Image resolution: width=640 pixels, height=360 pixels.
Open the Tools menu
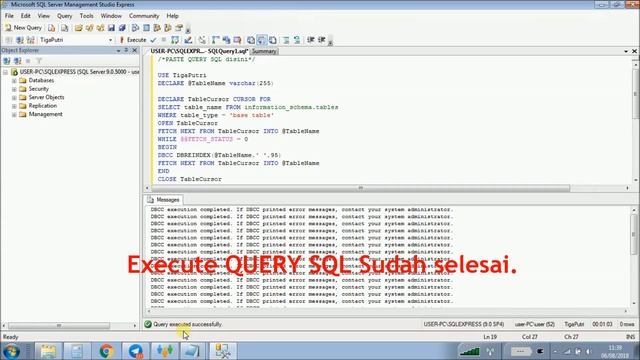[86, 16]
